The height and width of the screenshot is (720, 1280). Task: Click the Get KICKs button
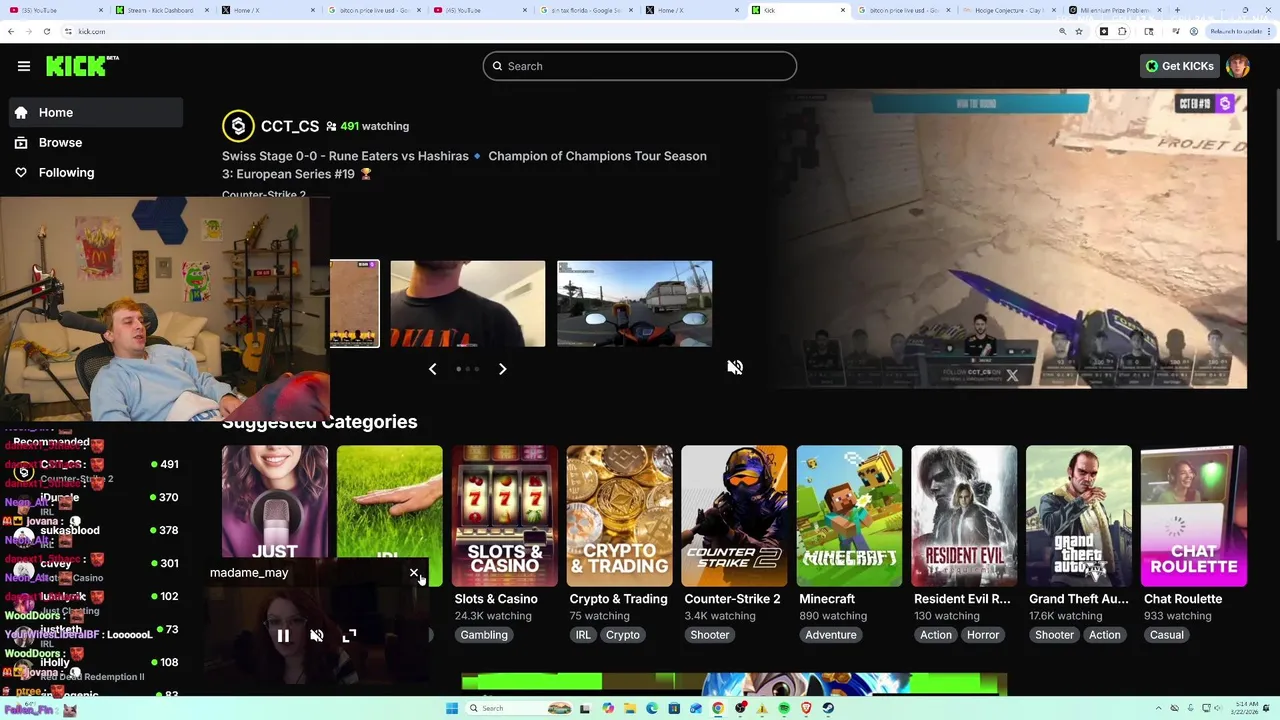tap(1179, 66)
